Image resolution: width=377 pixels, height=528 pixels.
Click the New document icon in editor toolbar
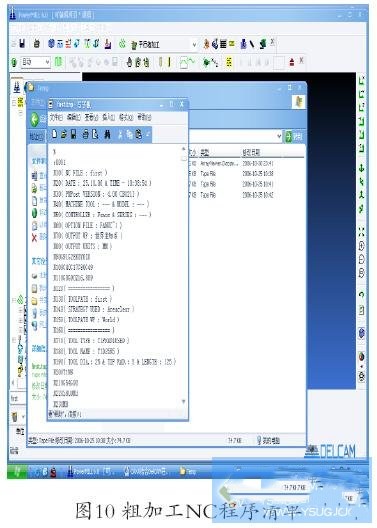[55, 134]
